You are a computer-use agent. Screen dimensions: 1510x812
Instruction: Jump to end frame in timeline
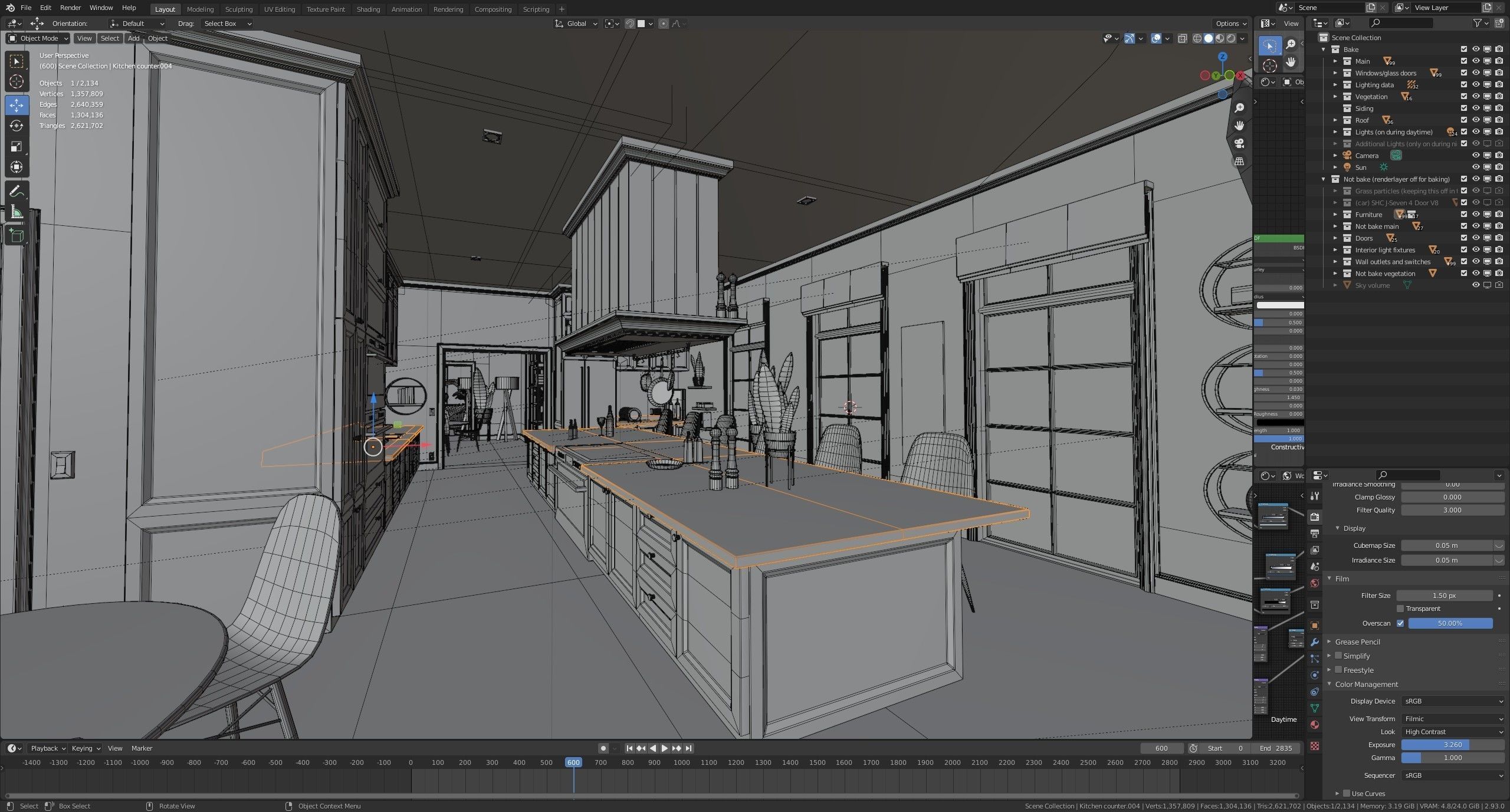pyautogui.click(x=688, y=748)
